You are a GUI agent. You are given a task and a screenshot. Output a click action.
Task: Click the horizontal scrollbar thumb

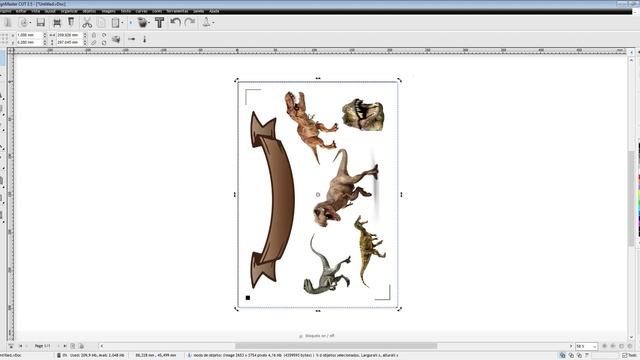pyautogui.click(x=336, y=346)
